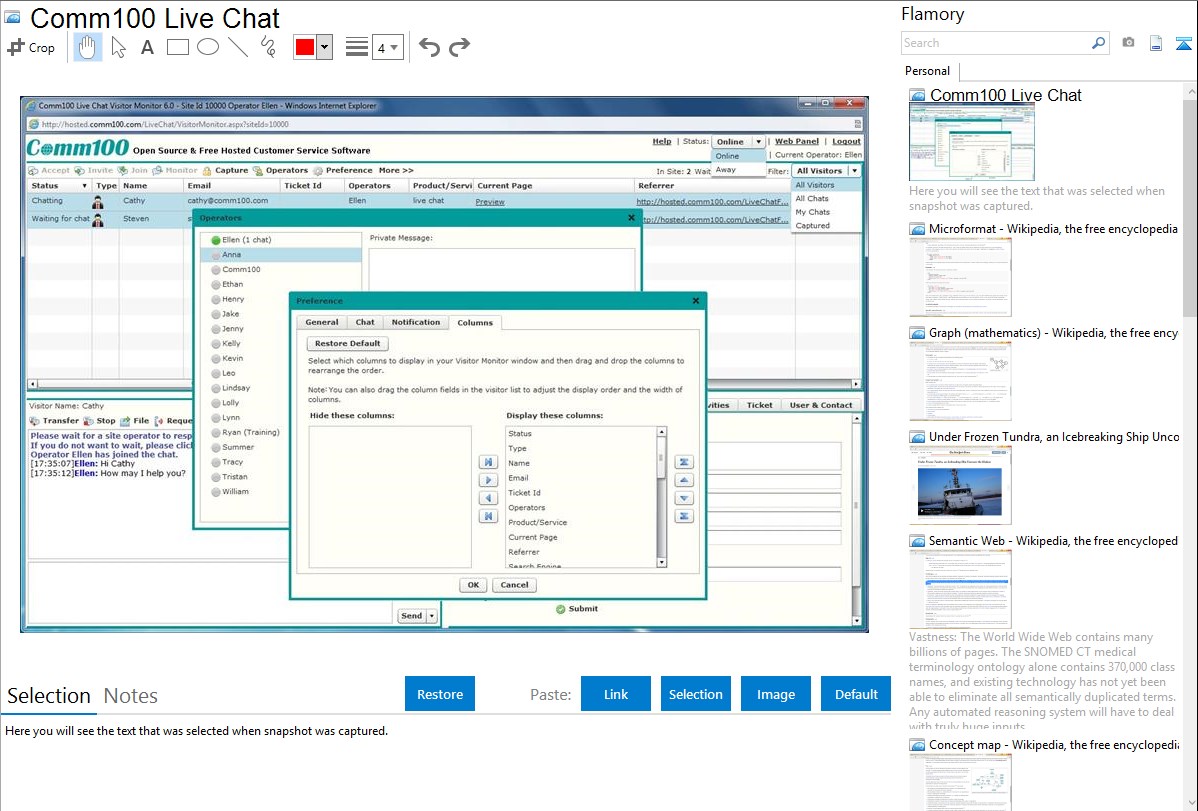This screenshot has height=811, width=1198.
Task: Paste as Image
Action: [775, 694]
